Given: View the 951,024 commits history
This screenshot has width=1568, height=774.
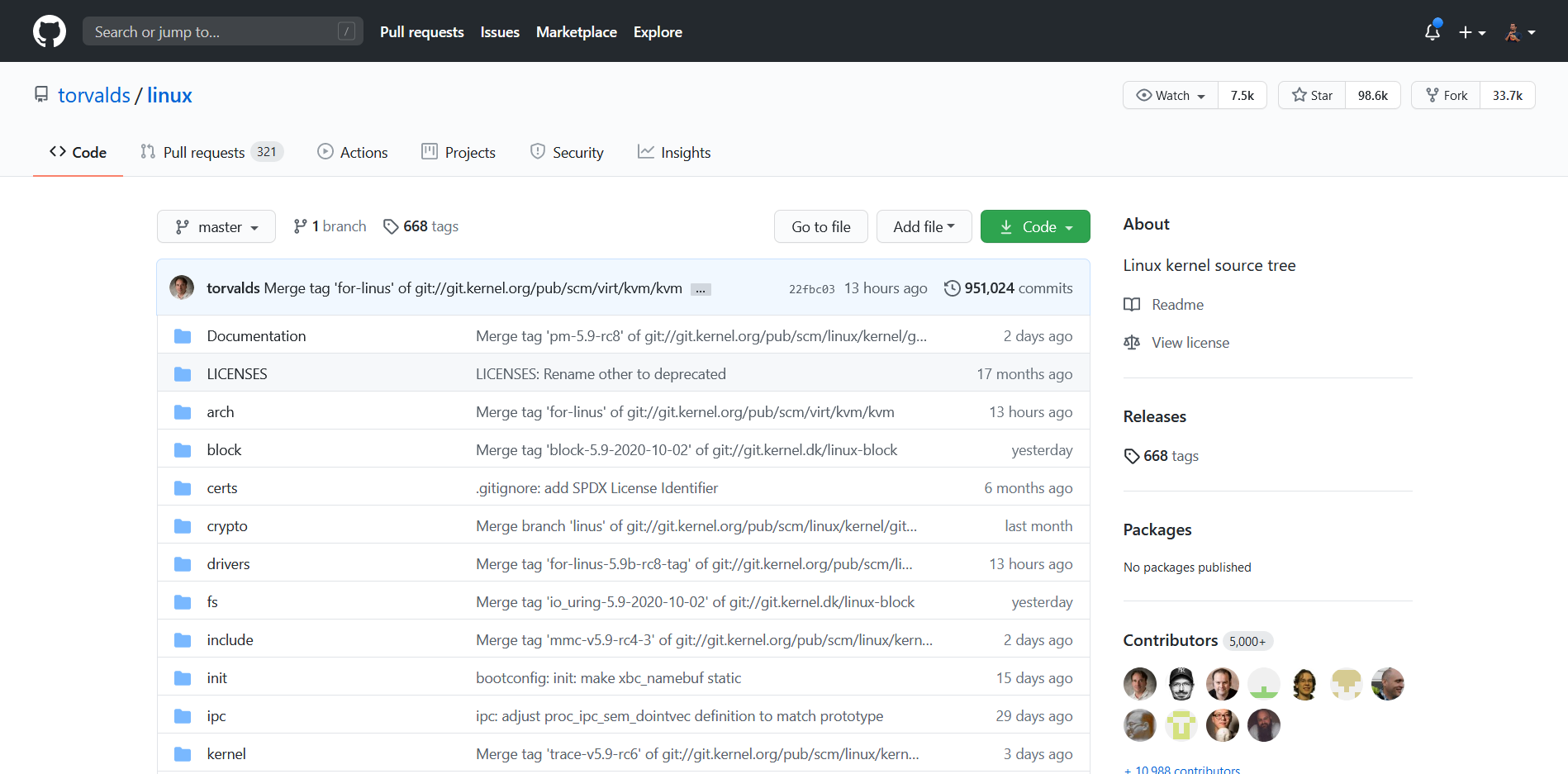Looking at the screenshot, I should 1009,288.
